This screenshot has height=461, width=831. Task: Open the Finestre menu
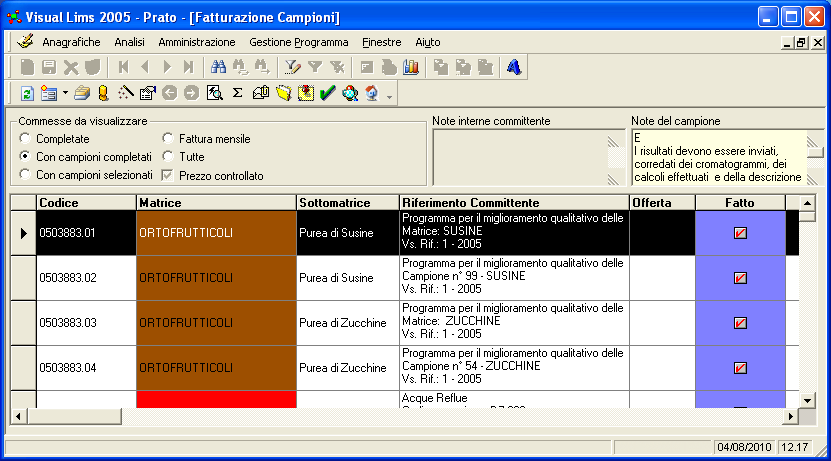tap(382, 42)
